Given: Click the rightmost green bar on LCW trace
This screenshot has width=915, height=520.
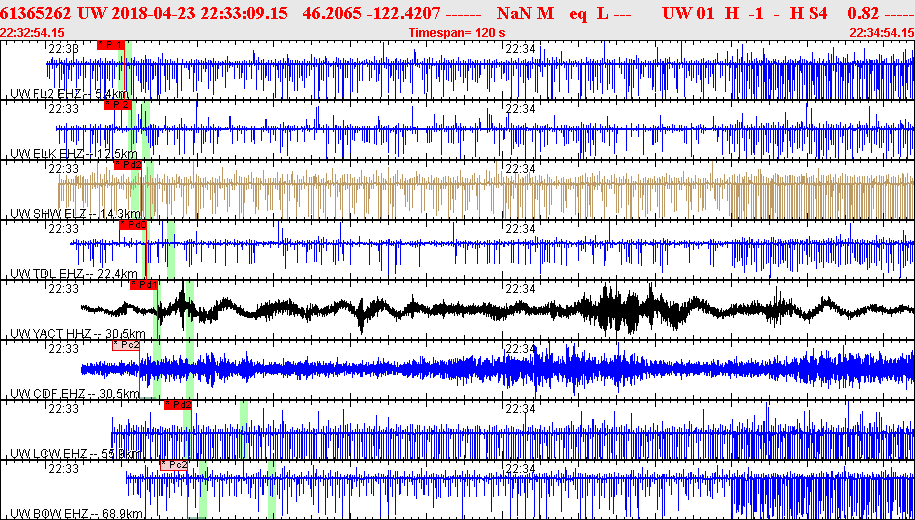Looking at the screenshot, I should [x=244, y=431].
